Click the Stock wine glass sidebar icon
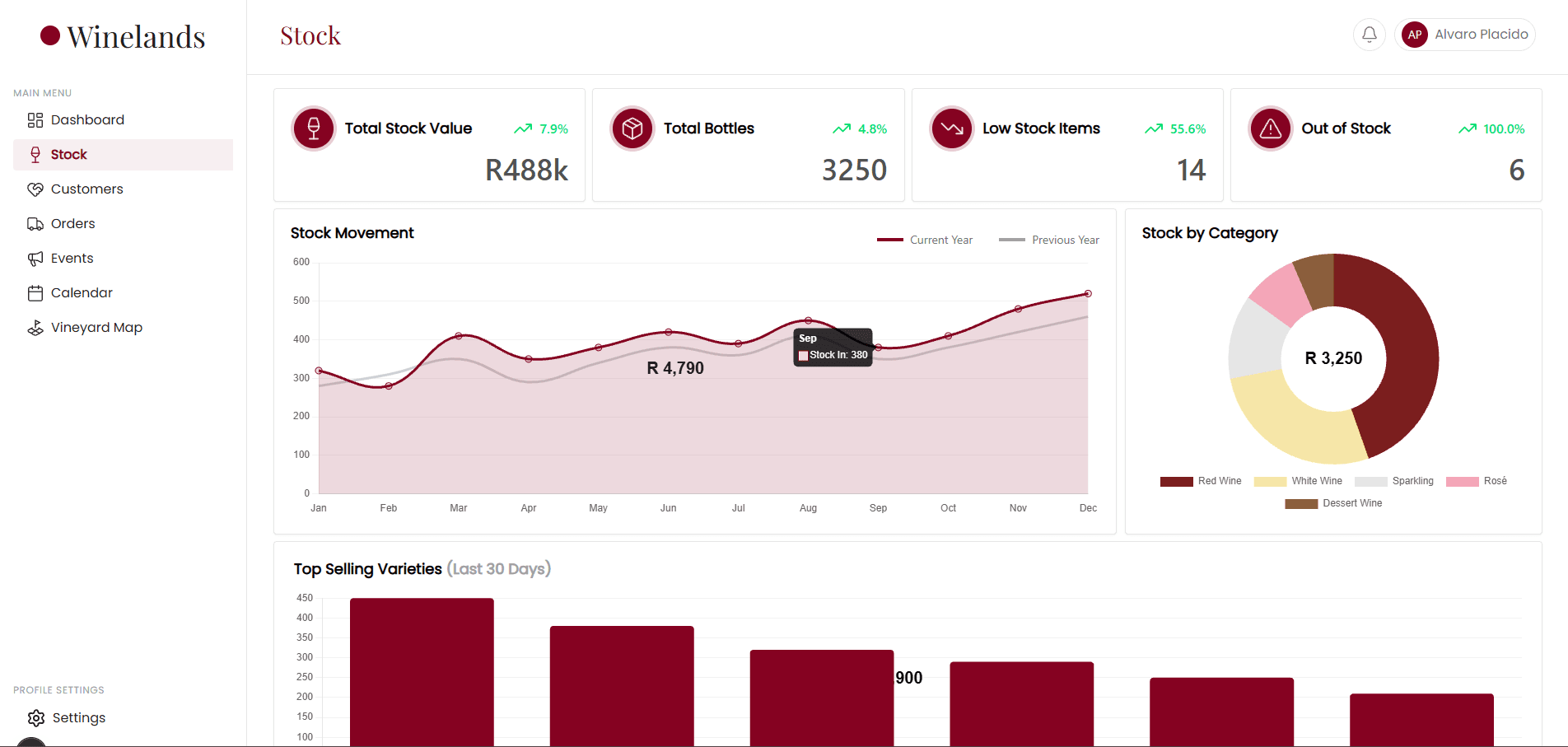The width and height of the screenshot is (1568, 747). pos(35,155)
